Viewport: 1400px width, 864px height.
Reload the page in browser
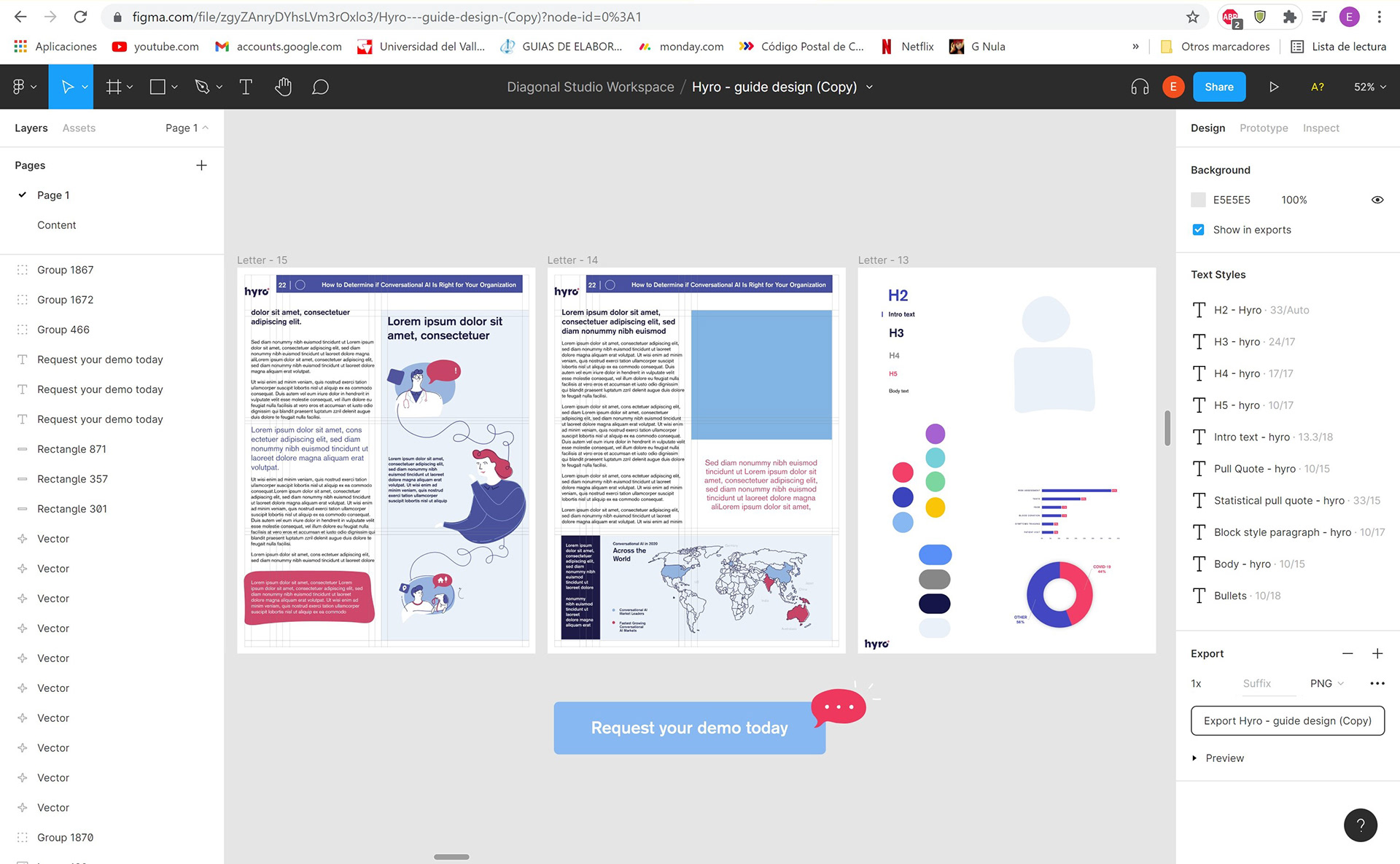coord(80,16)
